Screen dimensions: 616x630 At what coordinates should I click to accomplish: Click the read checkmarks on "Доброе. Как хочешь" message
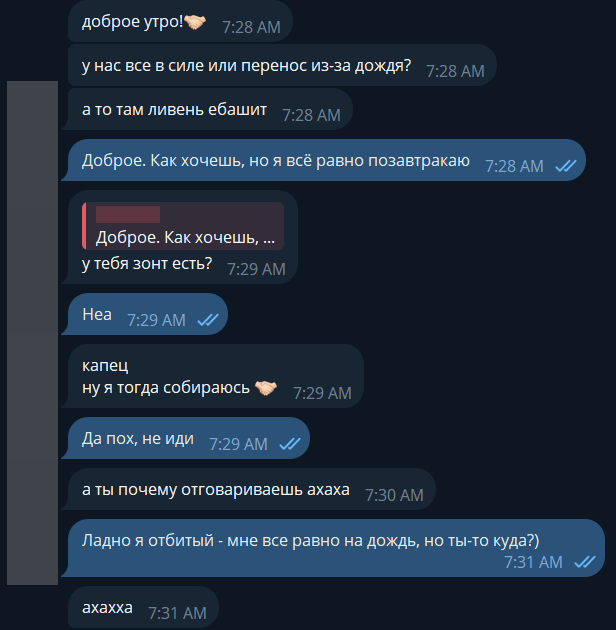566,166
